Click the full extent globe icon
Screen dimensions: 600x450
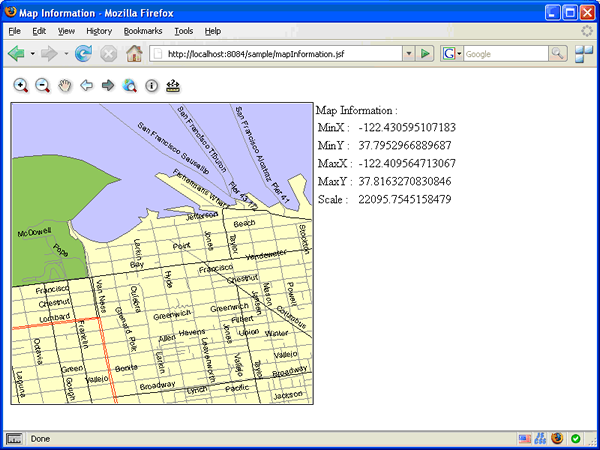coord(130,86)
